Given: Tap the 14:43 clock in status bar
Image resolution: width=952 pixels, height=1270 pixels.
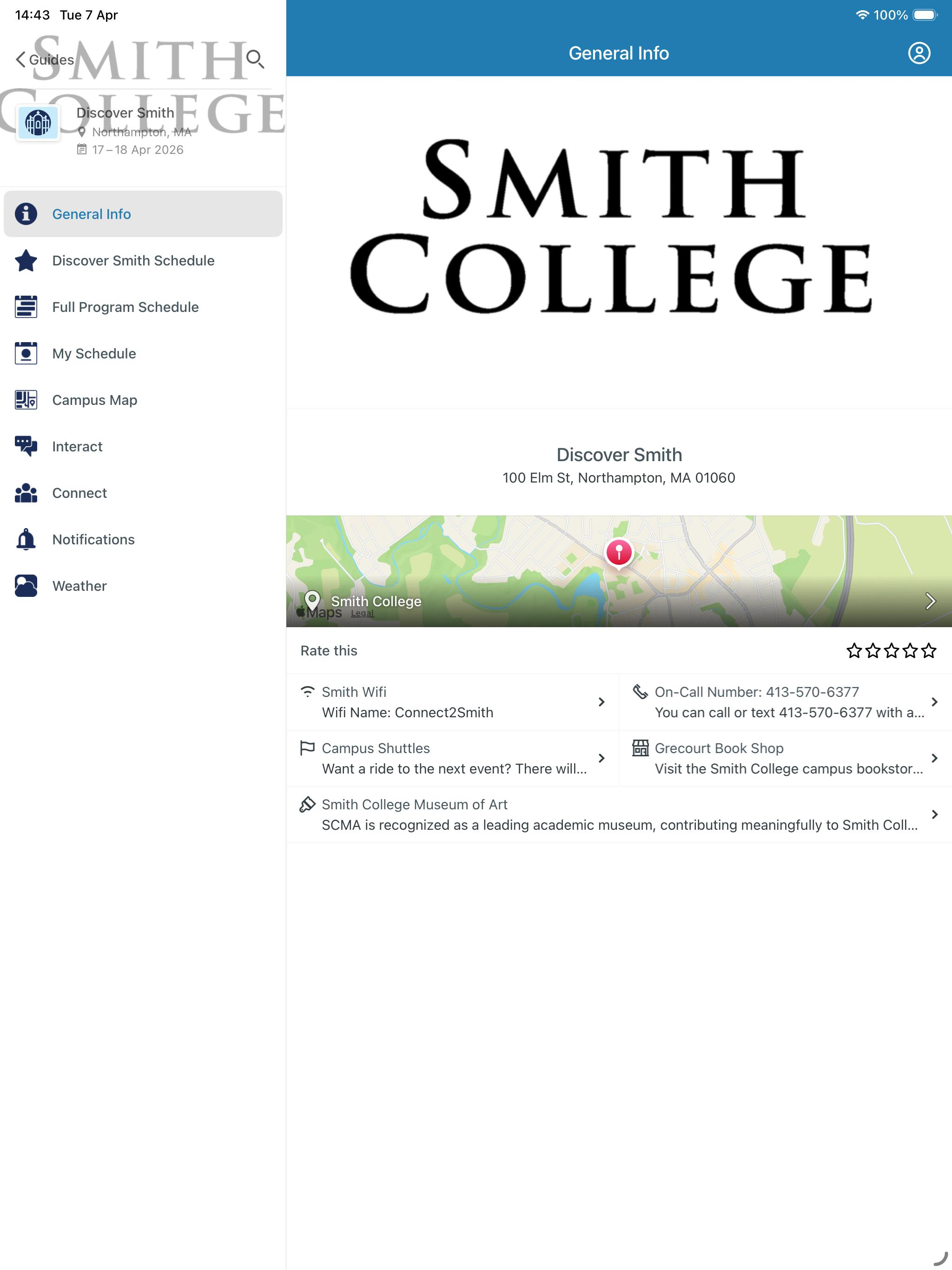Looking at the screenshot, I should [32, 15].
